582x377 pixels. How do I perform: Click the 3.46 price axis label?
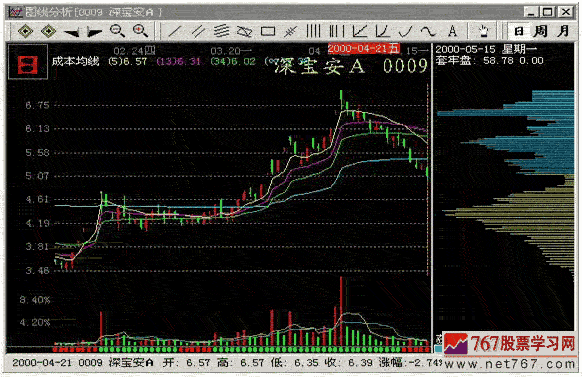[37, 270]
